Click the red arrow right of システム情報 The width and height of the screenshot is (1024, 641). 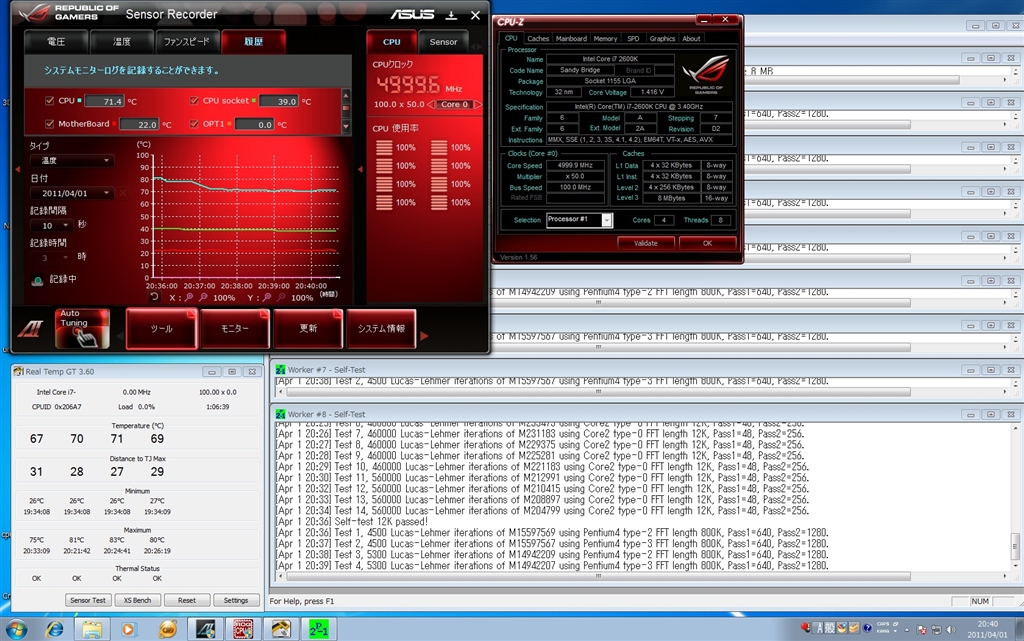pos(424,336)
